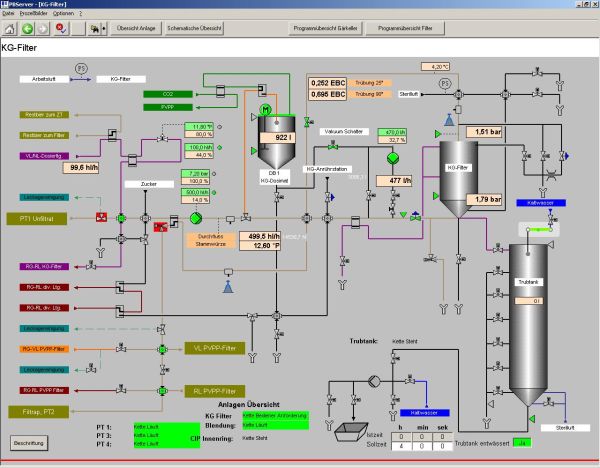Image resolution: width=600 pixels, height=468 pixels.
Task: Open the Einzelbilder menu
Action: click(x=34, y=15)
